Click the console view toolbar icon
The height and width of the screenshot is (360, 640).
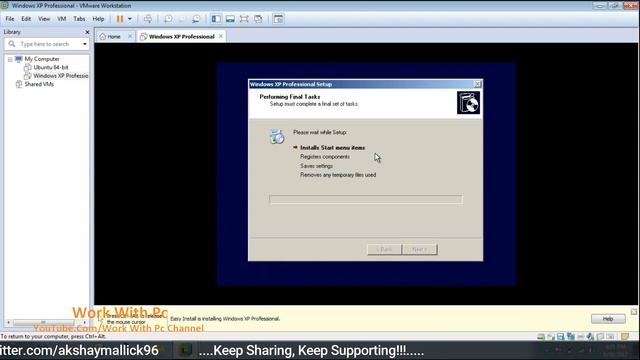pos(278,19)
